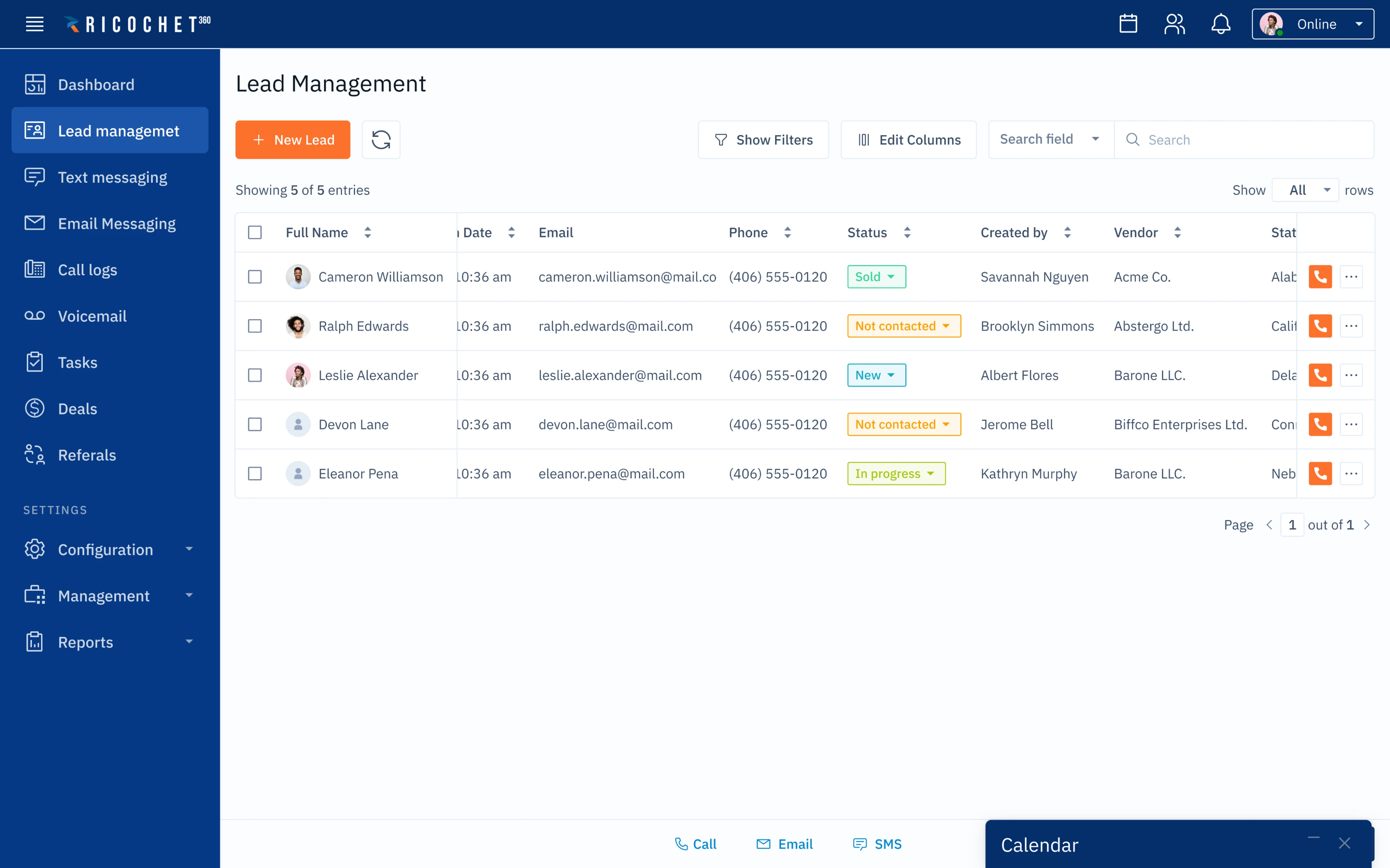Open the Online status selector
This screenshot has width=1390, height=868.
point(1312,24)
